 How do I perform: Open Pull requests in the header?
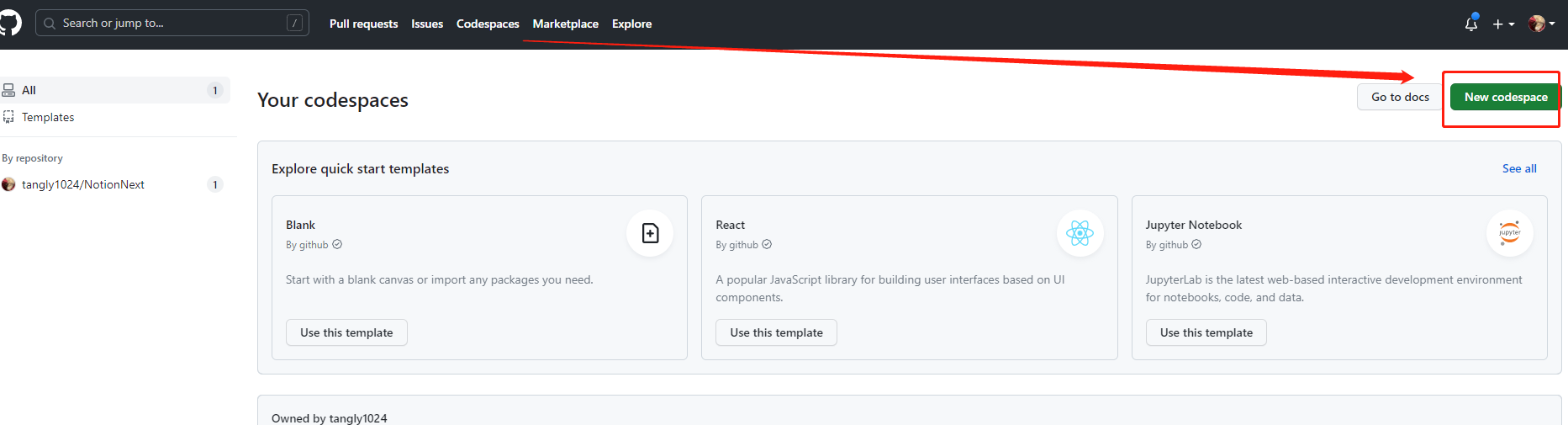[x=364, y=24]
